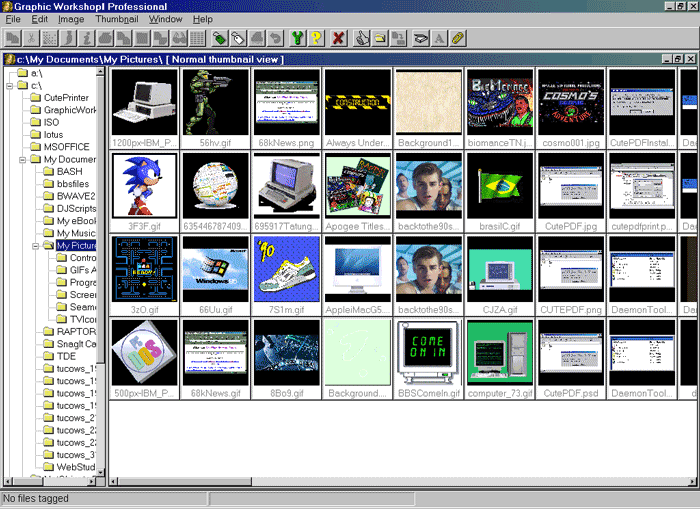This screenshot has height=509, width=700.
Task: Click the grid table toolbar icon
Action: [x=197, y=38]
